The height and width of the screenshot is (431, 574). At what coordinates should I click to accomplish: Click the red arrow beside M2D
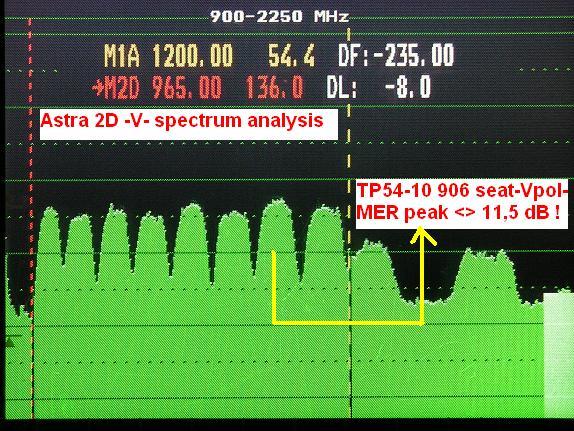[98, 87]
